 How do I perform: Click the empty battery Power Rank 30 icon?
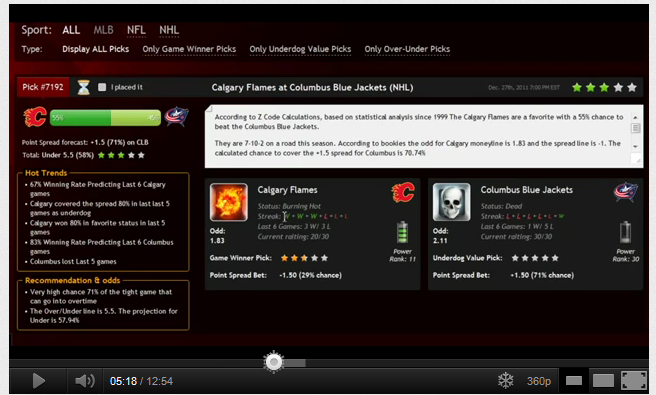tap(625, 232)
